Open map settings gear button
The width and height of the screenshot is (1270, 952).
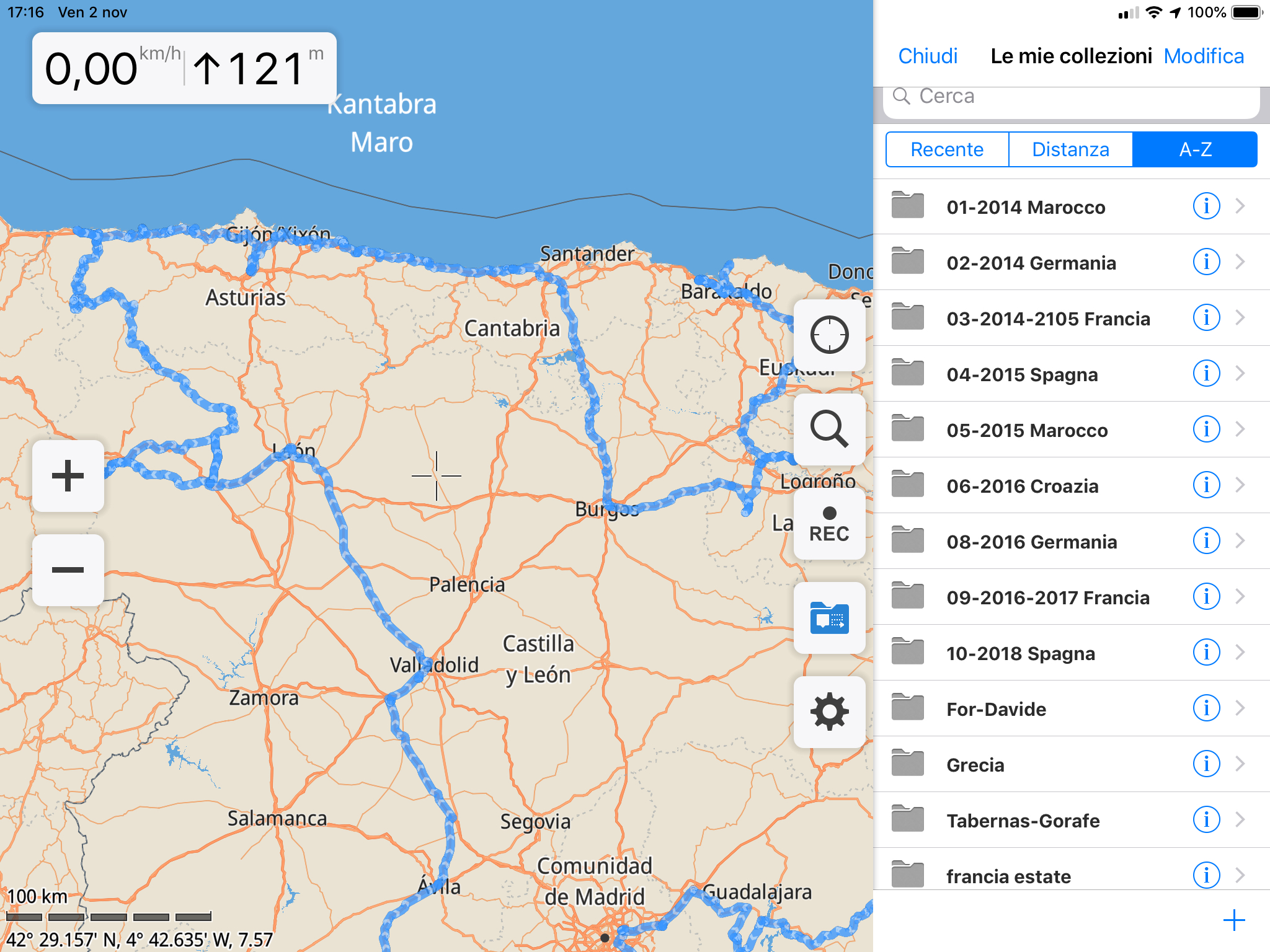coord(829,712)
